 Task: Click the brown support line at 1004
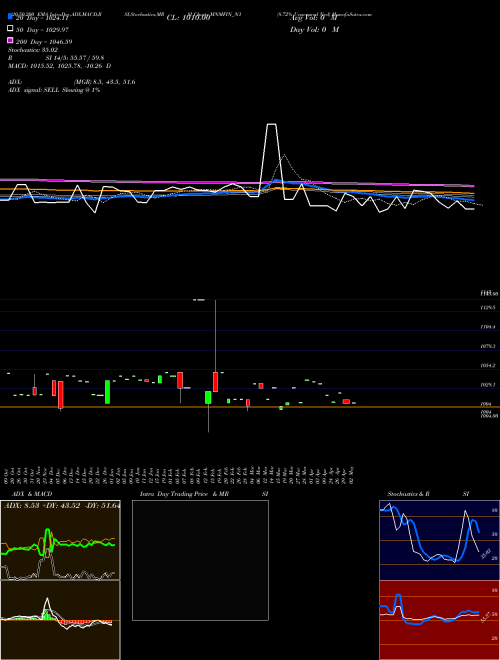pyautogui.click(x=250, y=407)
